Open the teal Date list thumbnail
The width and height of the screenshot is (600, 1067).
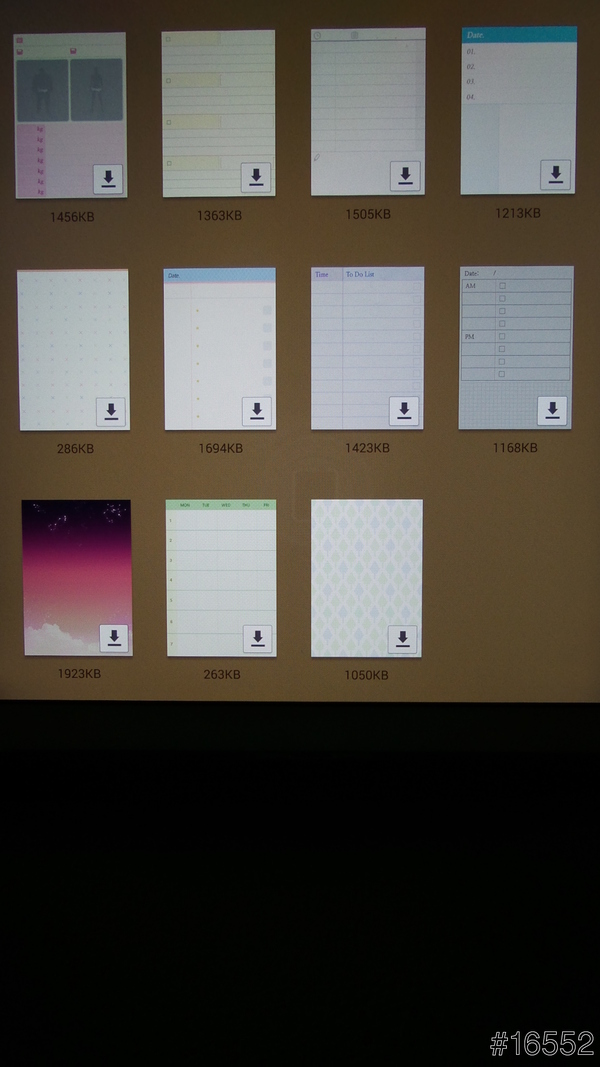(518, 110)
